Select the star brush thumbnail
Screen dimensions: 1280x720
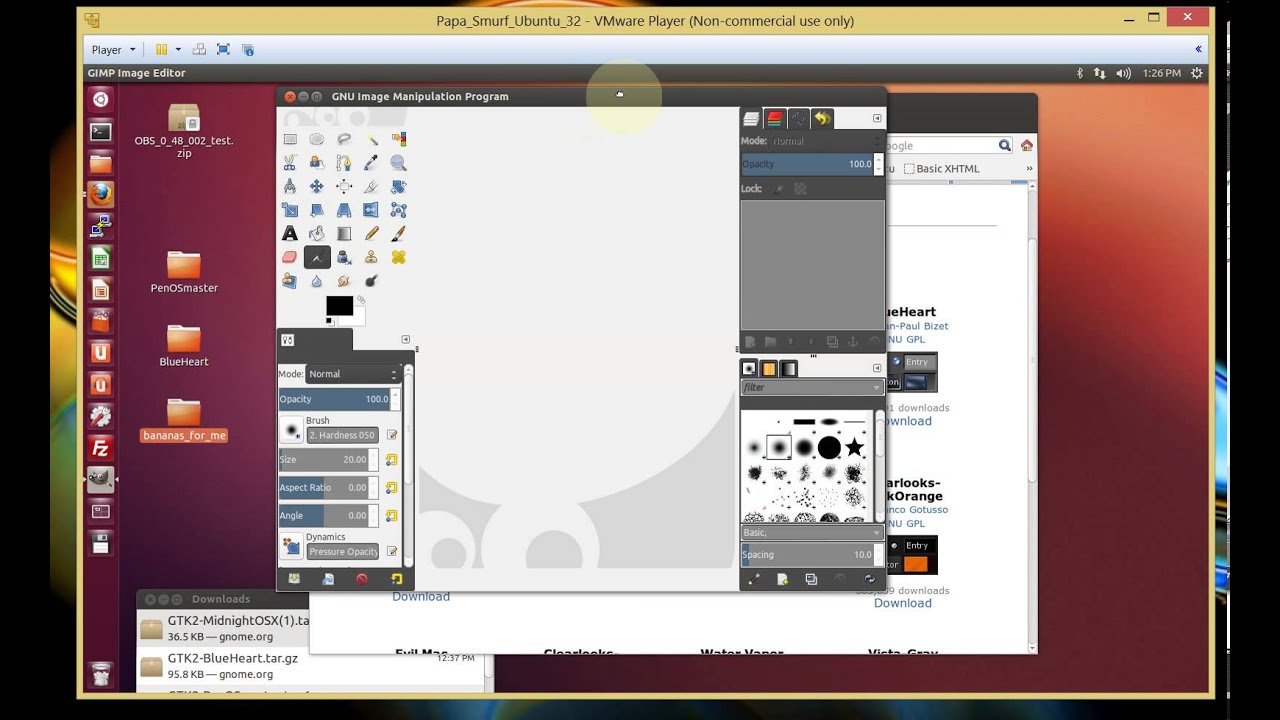point(854,447)
